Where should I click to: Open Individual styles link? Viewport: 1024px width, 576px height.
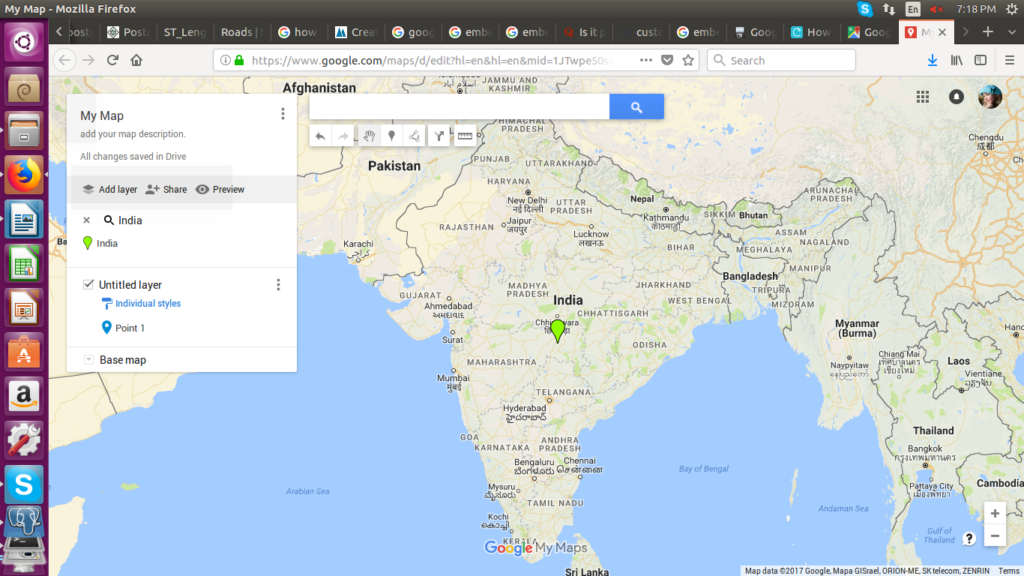pos(147,304)
